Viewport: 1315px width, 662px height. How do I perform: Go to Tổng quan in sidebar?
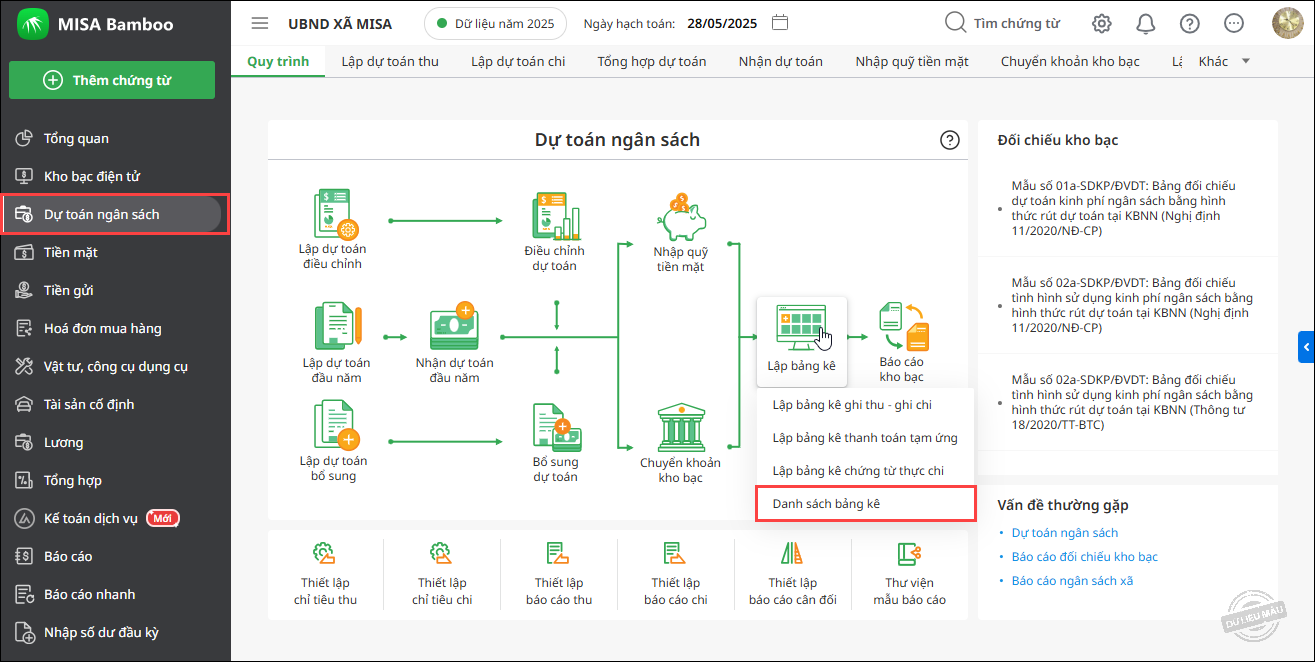(x=115, y=138)
